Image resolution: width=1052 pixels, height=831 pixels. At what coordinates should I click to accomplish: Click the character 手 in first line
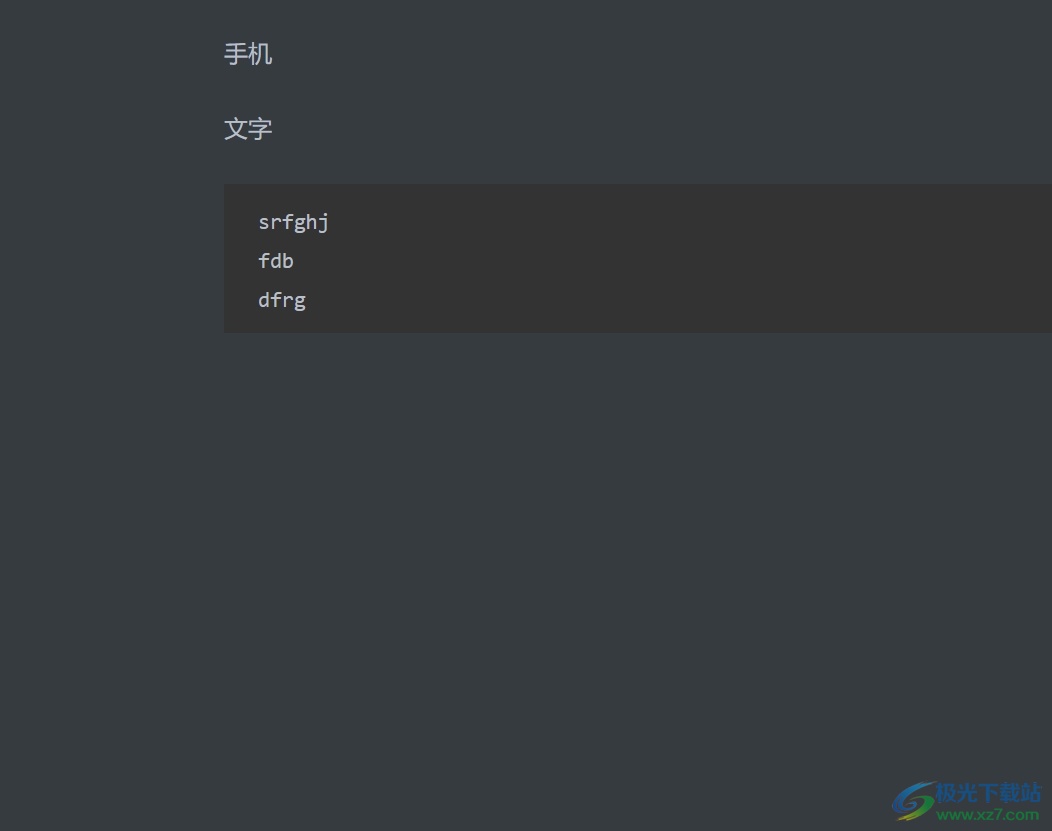pyautogui.click(x=236, y=54)
